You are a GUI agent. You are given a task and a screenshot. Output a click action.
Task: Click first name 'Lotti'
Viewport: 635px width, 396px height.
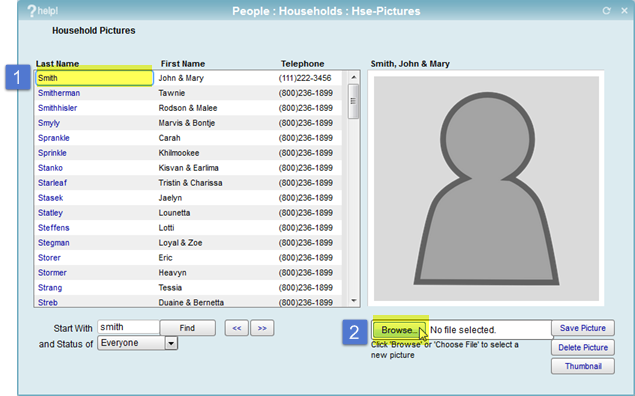coord(166,228)
